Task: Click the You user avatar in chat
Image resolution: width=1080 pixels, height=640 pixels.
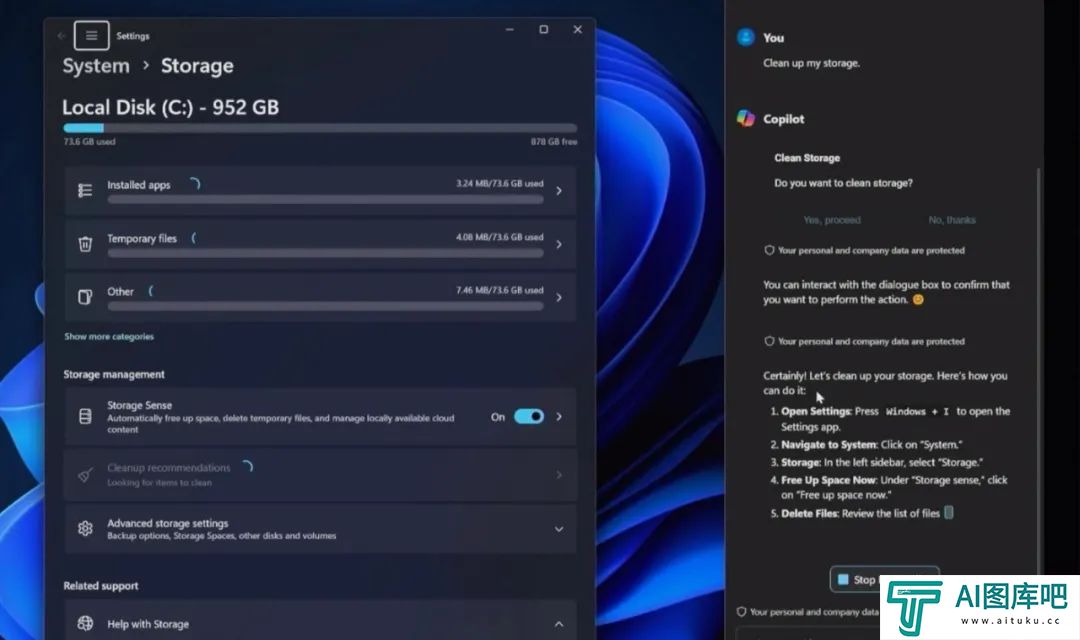Action: point(746,37)
